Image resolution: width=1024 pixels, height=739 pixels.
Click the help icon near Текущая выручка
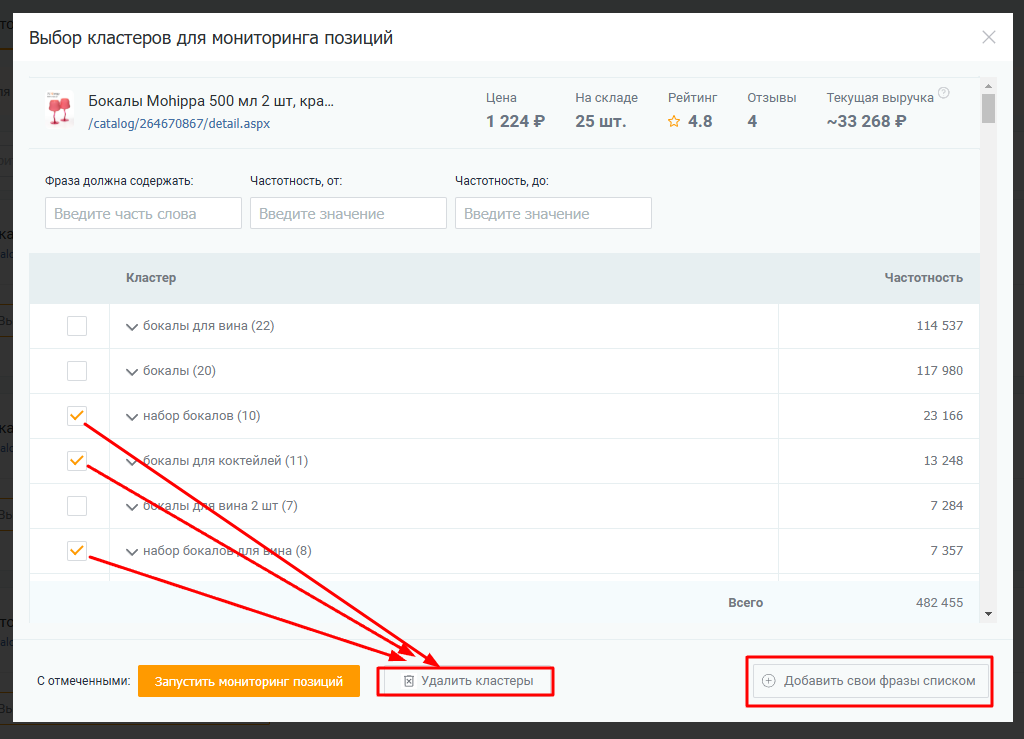[x=943, y=94]
